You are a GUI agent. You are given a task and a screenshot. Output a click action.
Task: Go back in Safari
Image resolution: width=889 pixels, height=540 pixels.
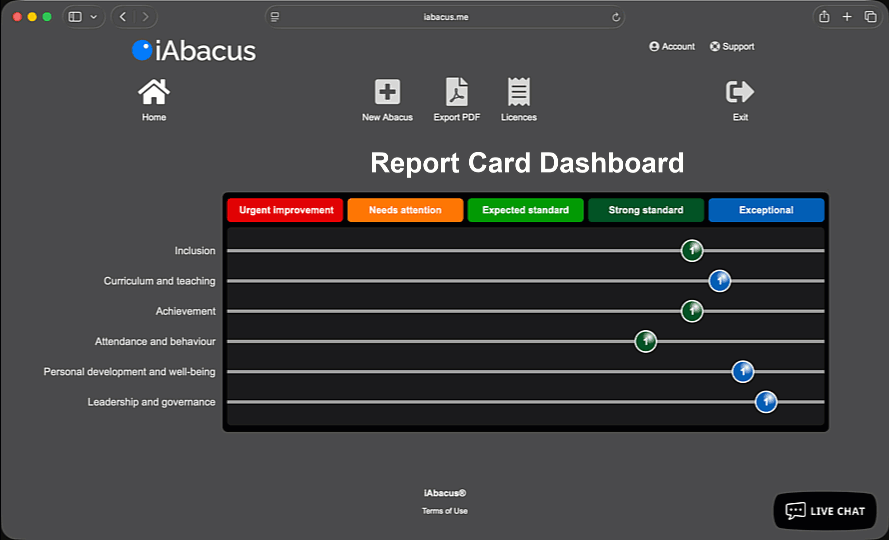click(123, 17)
